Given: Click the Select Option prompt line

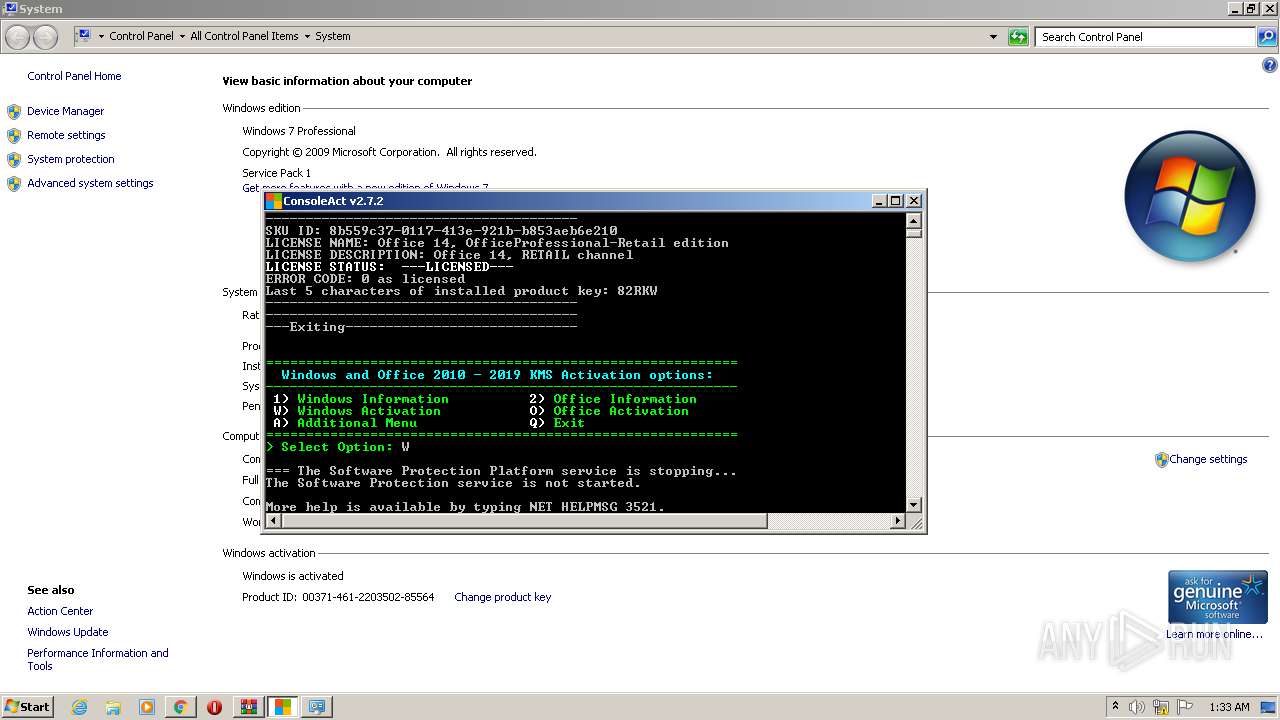Looking at the screenshot, I should [x=338, y=447].
